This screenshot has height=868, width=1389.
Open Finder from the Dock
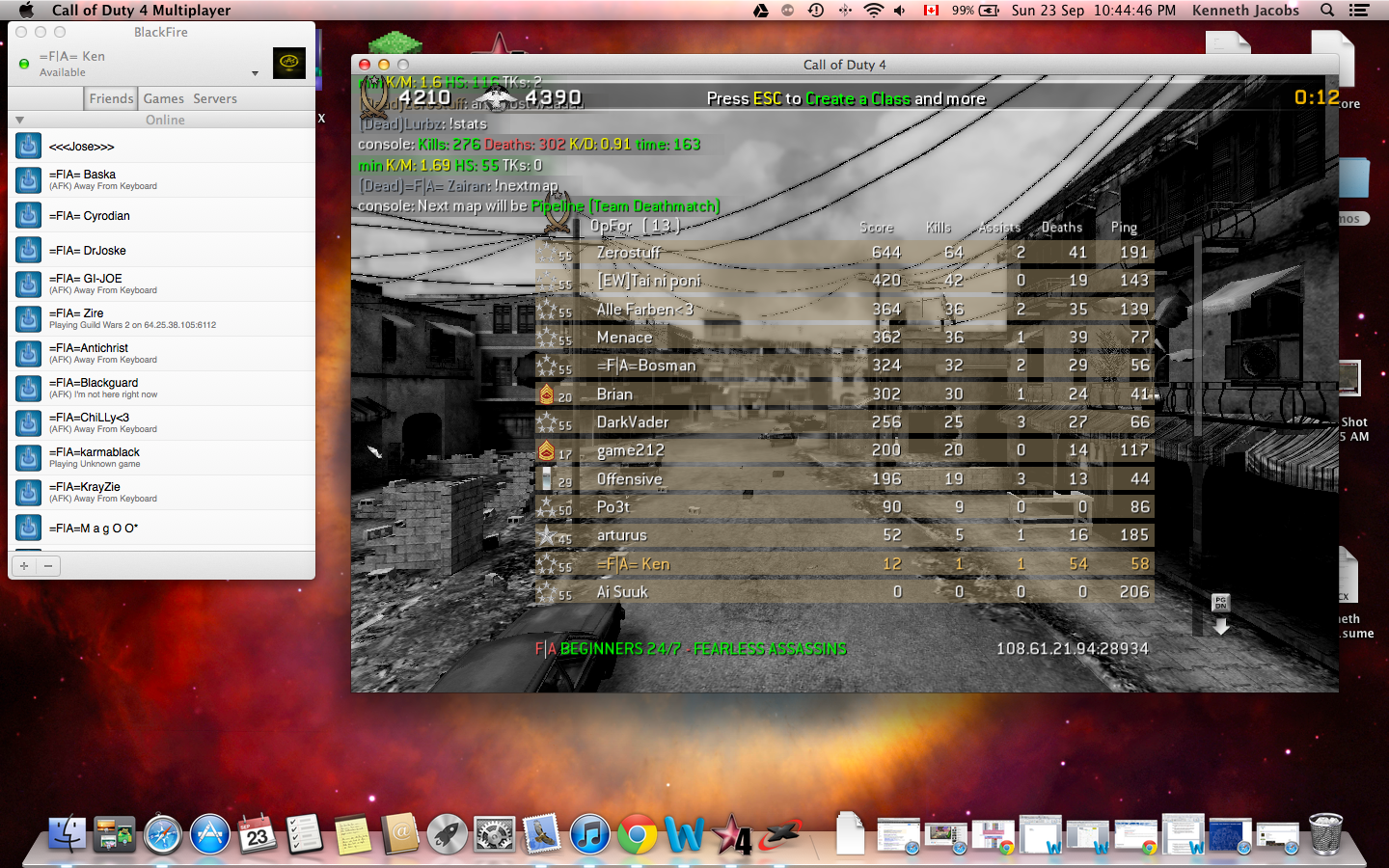coord(68,834)
